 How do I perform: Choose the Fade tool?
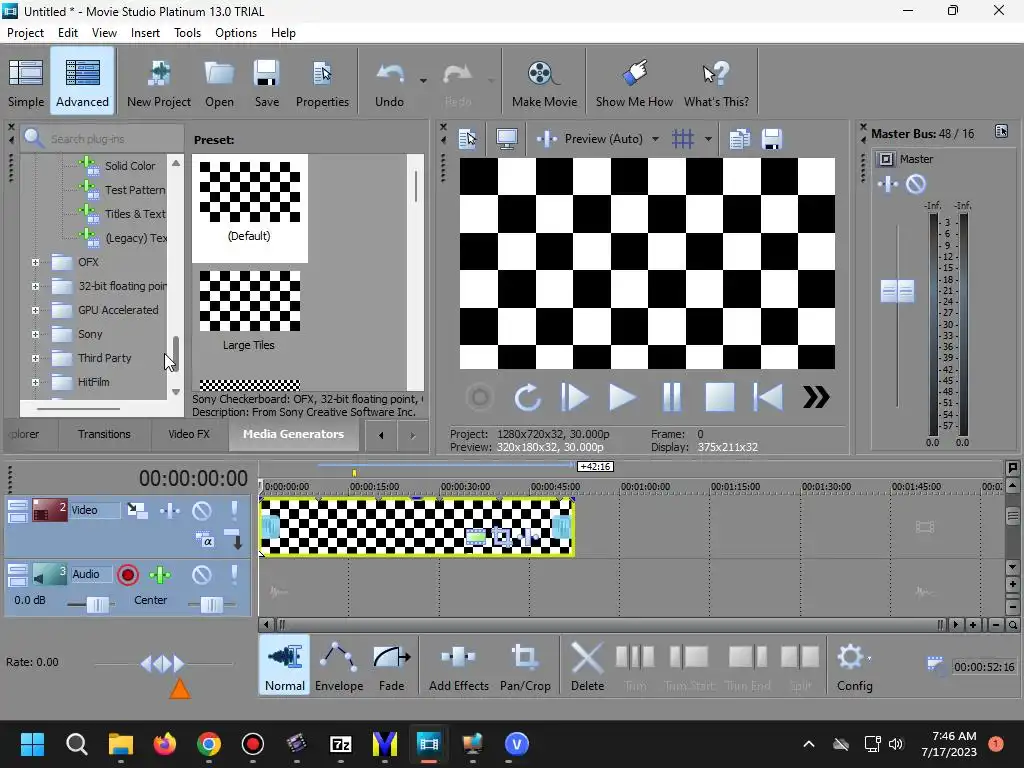391,665
